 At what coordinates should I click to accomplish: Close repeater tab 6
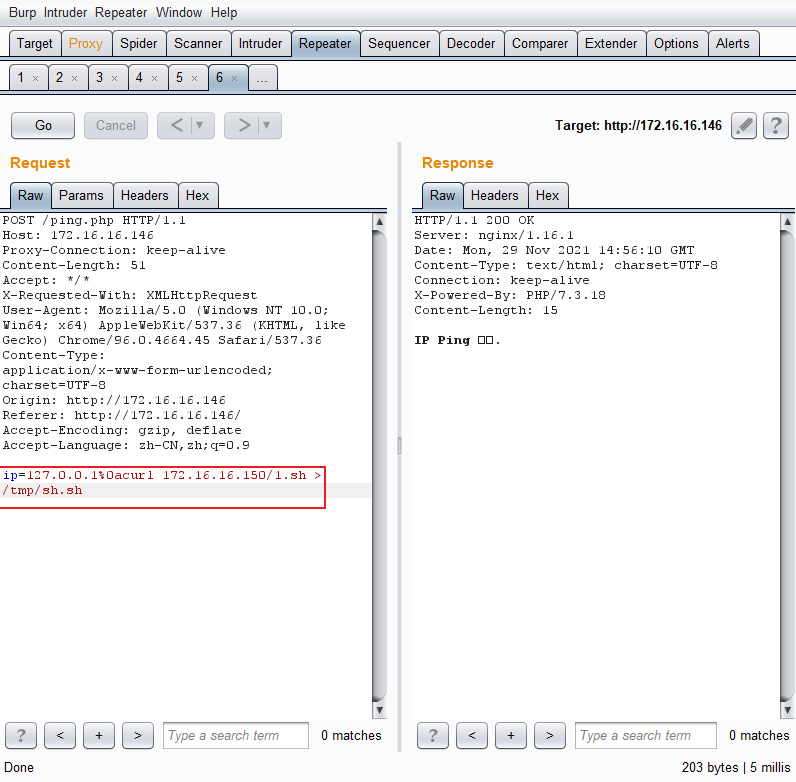[235, 79]
